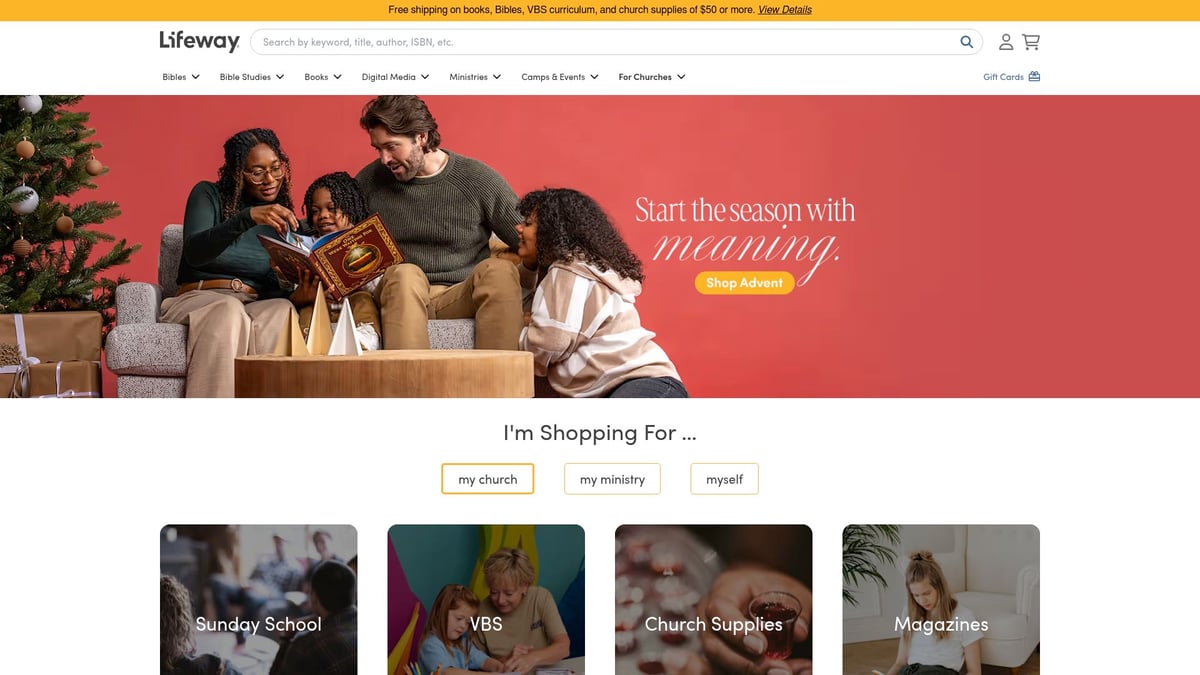Image resolution: width=1200 pixels, height=675 pixels.
Task: Open the For Churches menu
Action: point(652,77)
